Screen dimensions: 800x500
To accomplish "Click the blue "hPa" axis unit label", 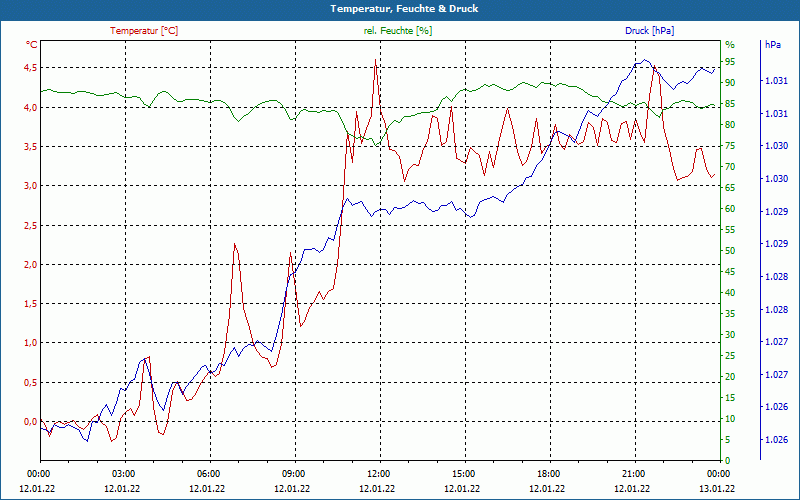I will pyautogui.click(x=772, y=44).
